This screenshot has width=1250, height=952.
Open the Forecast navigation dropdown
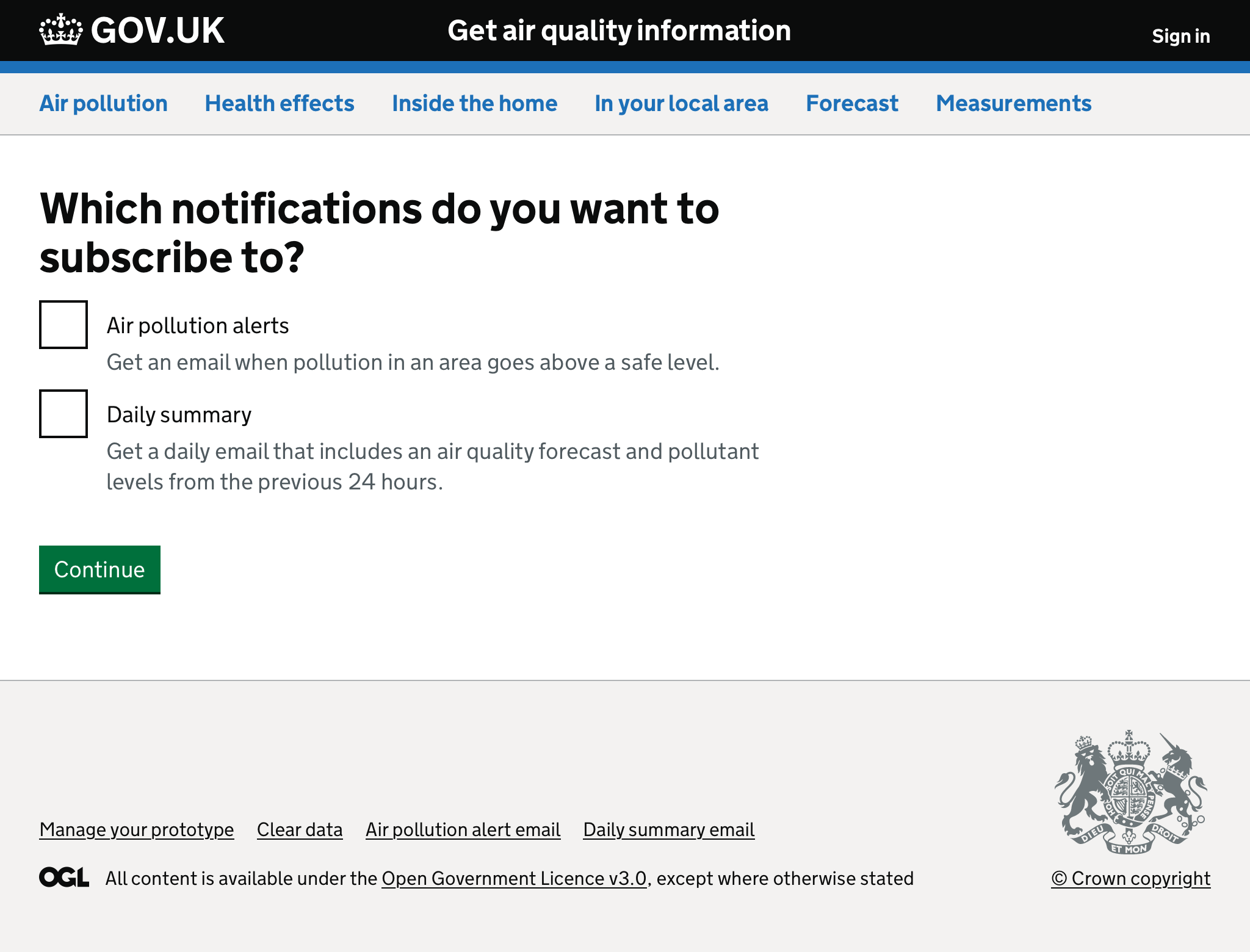pos(852,103)
